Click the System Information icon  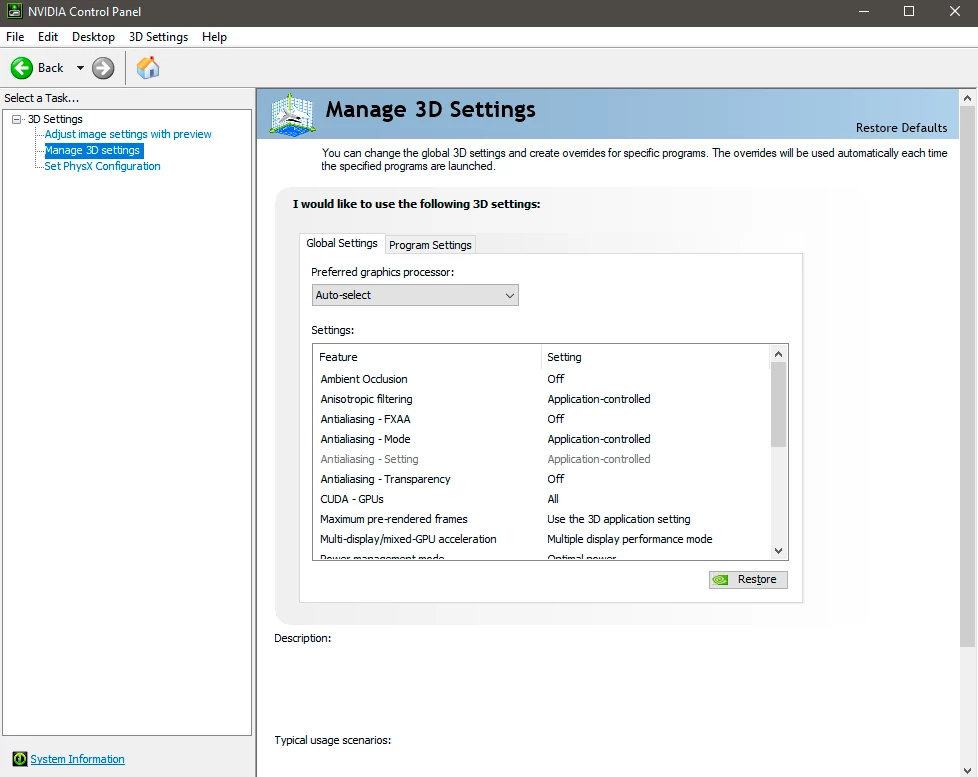click(x=20, y=759)
